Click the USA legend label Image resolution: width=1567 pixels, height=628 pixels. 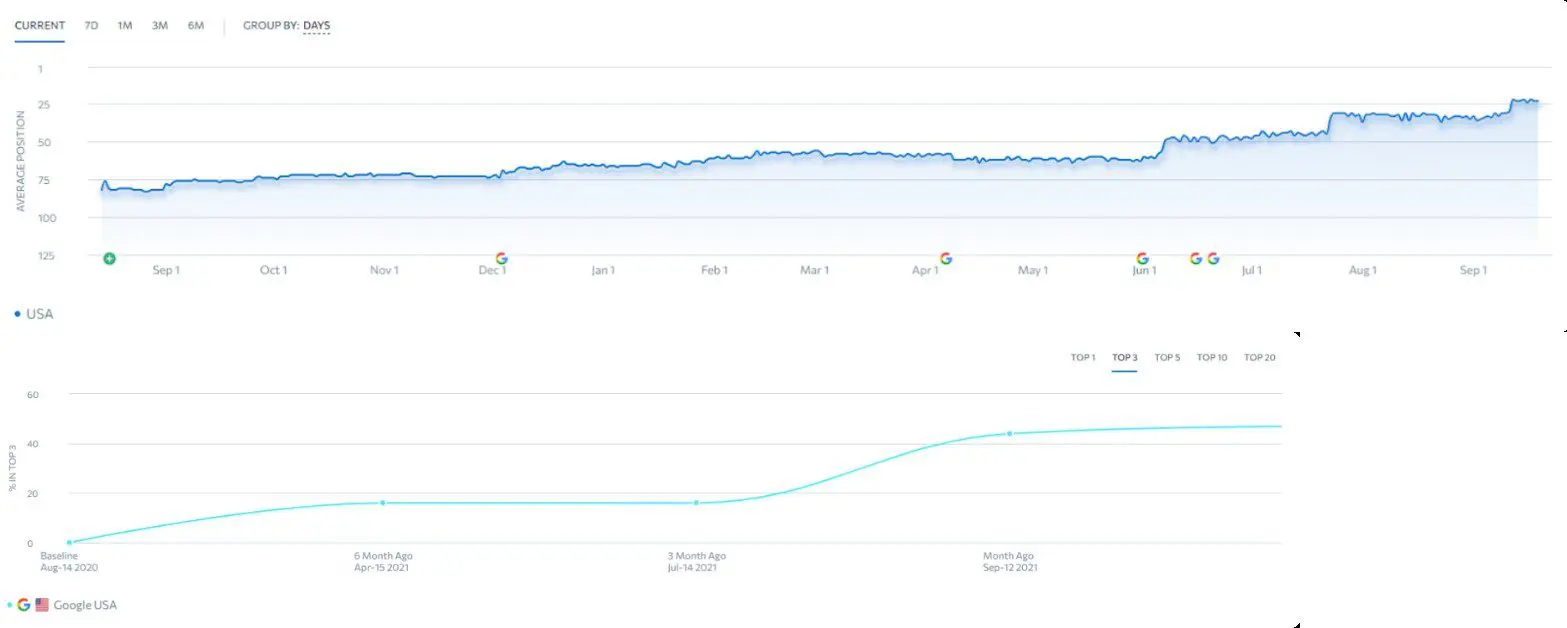coord(40,314)
